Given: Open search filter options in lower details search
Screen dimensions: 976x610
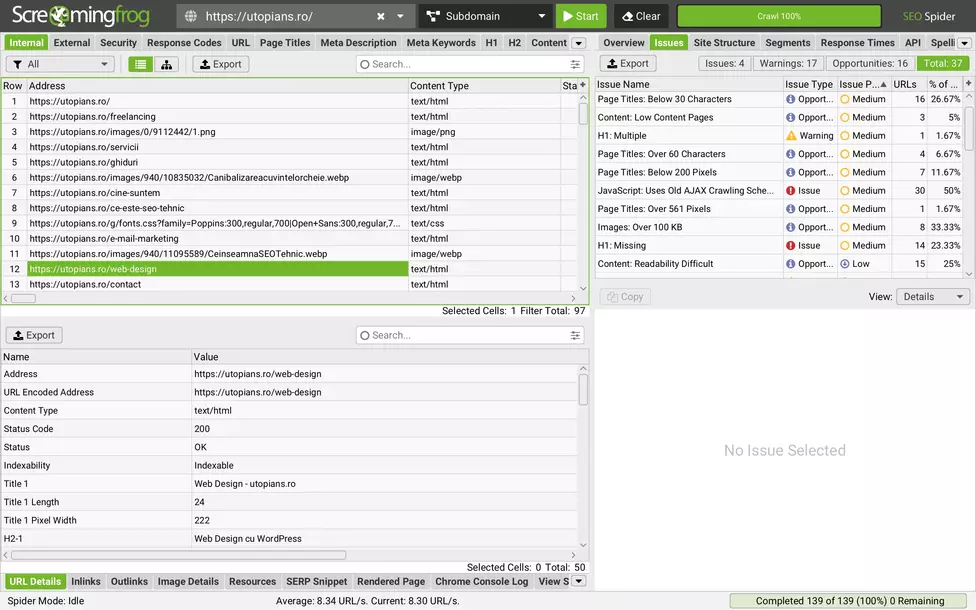Looking at the screenshot, I should pos(575,335).
